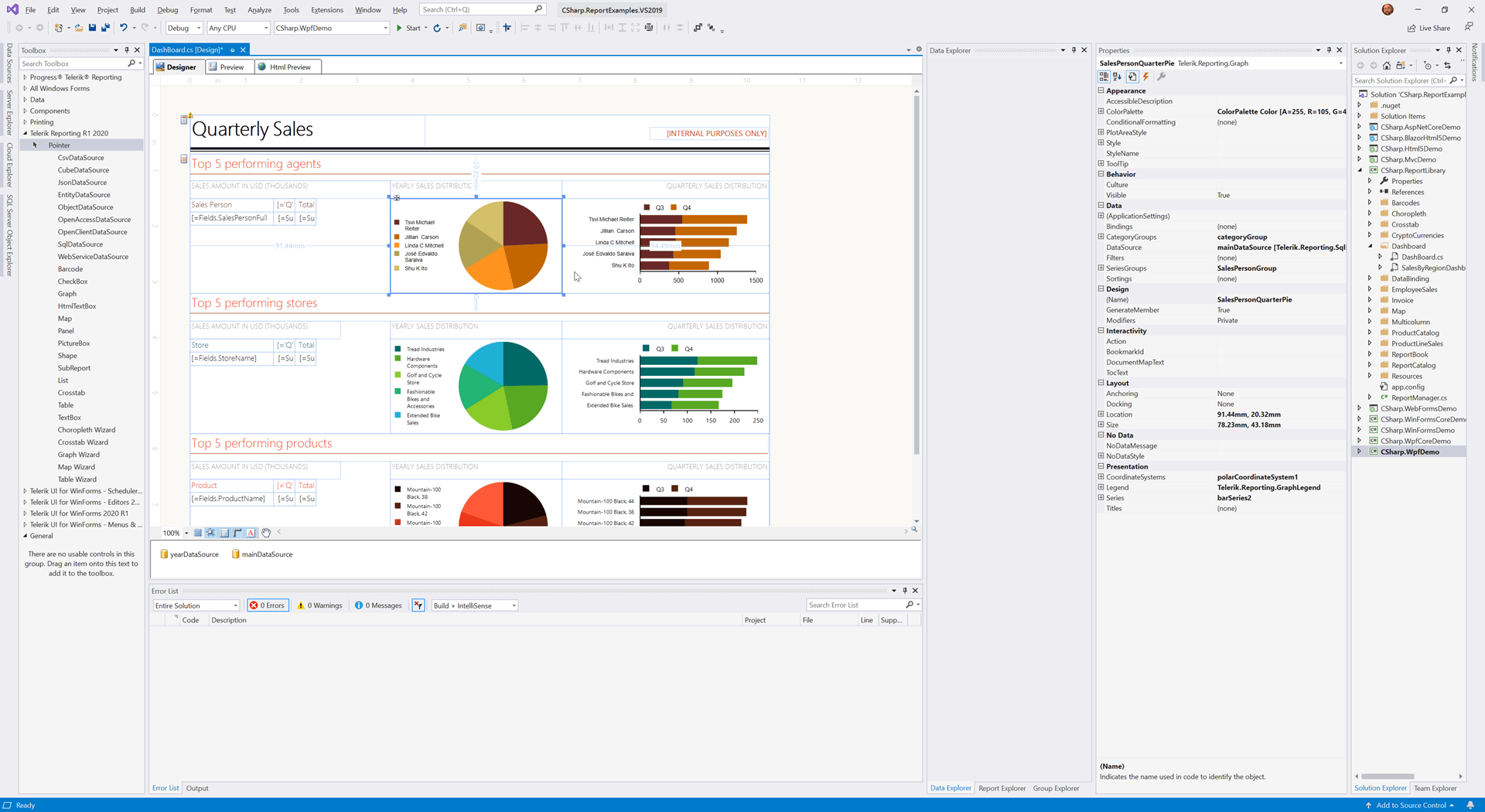Switch to the Output tab

coord(197,788)
